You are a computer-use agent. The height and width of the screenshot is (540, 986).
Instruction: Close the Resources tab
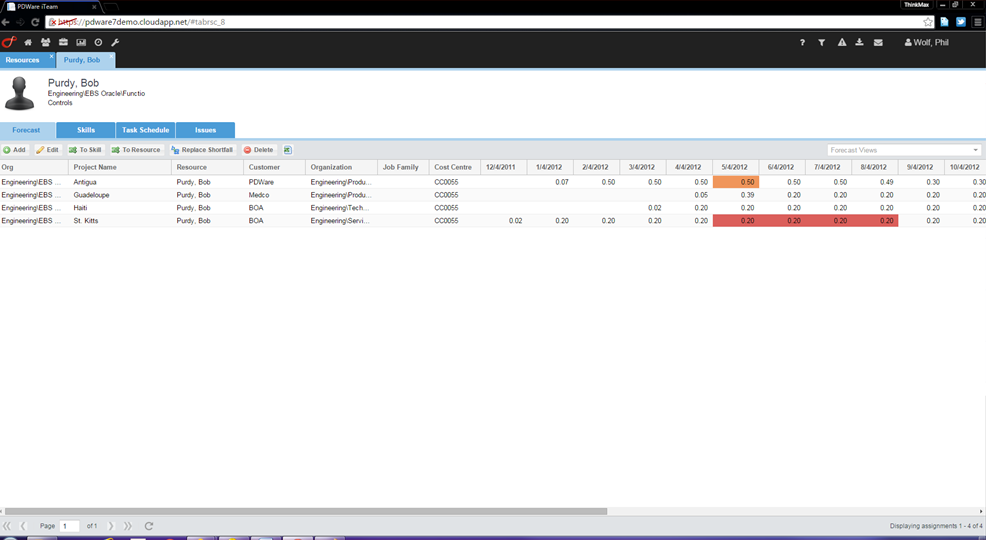52,57
